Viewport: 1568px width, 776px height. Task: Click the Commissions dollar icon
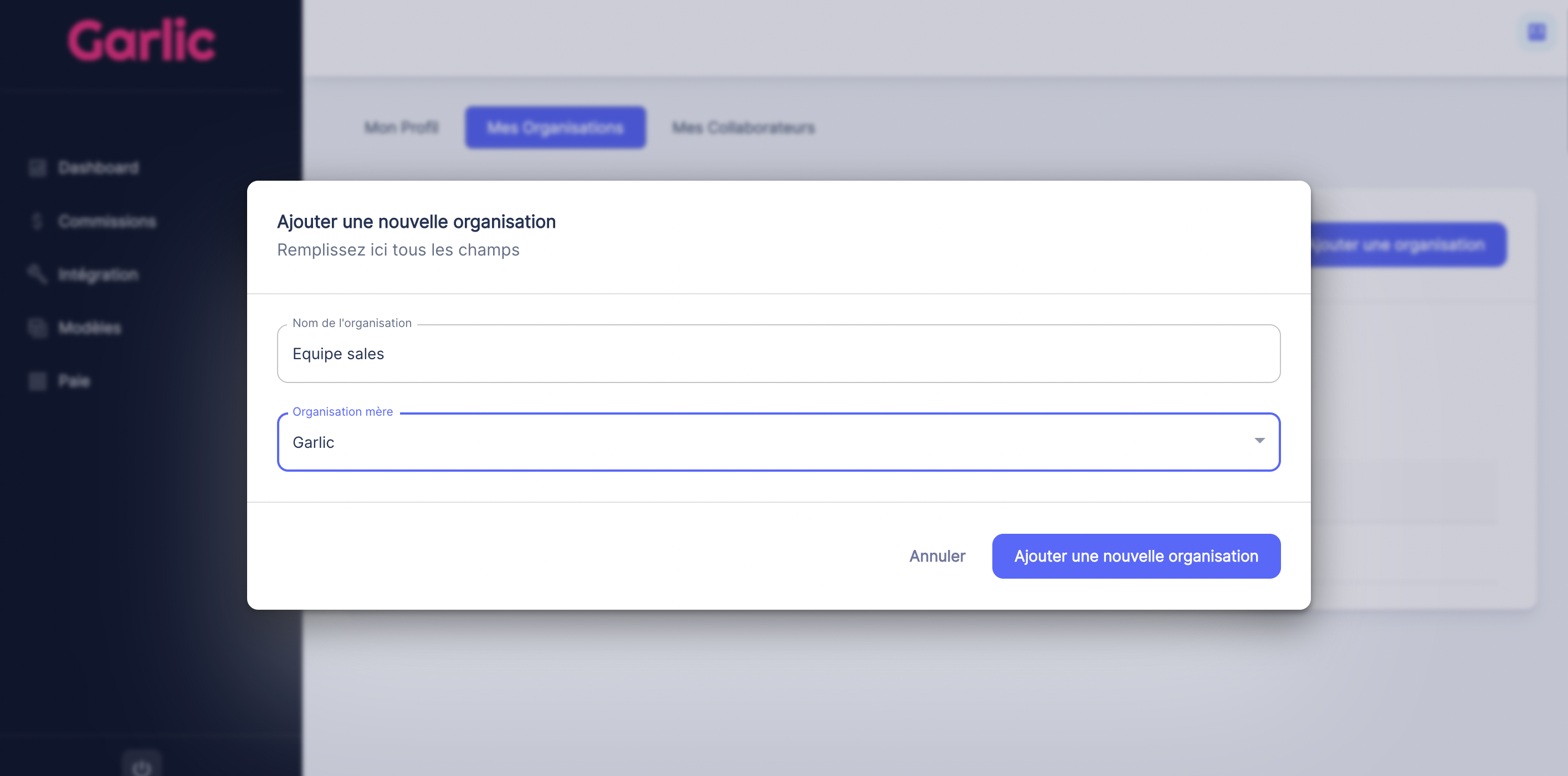click(x=38, y=221)
